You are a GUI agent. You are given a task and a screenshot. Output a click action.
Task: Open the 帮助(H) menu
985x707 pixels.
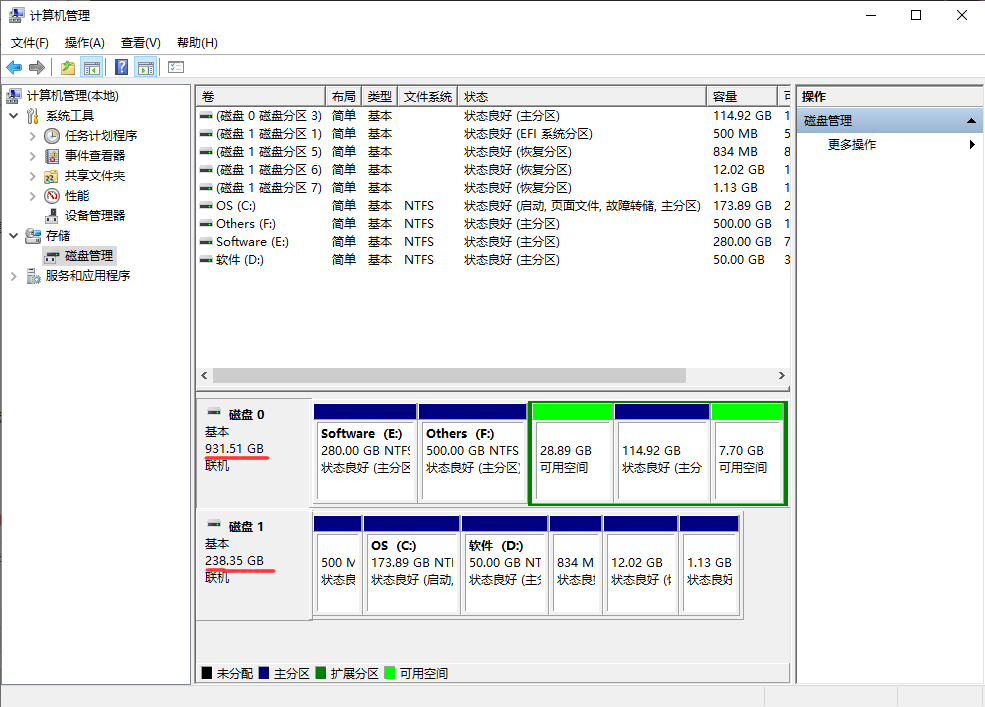point(197,43)
